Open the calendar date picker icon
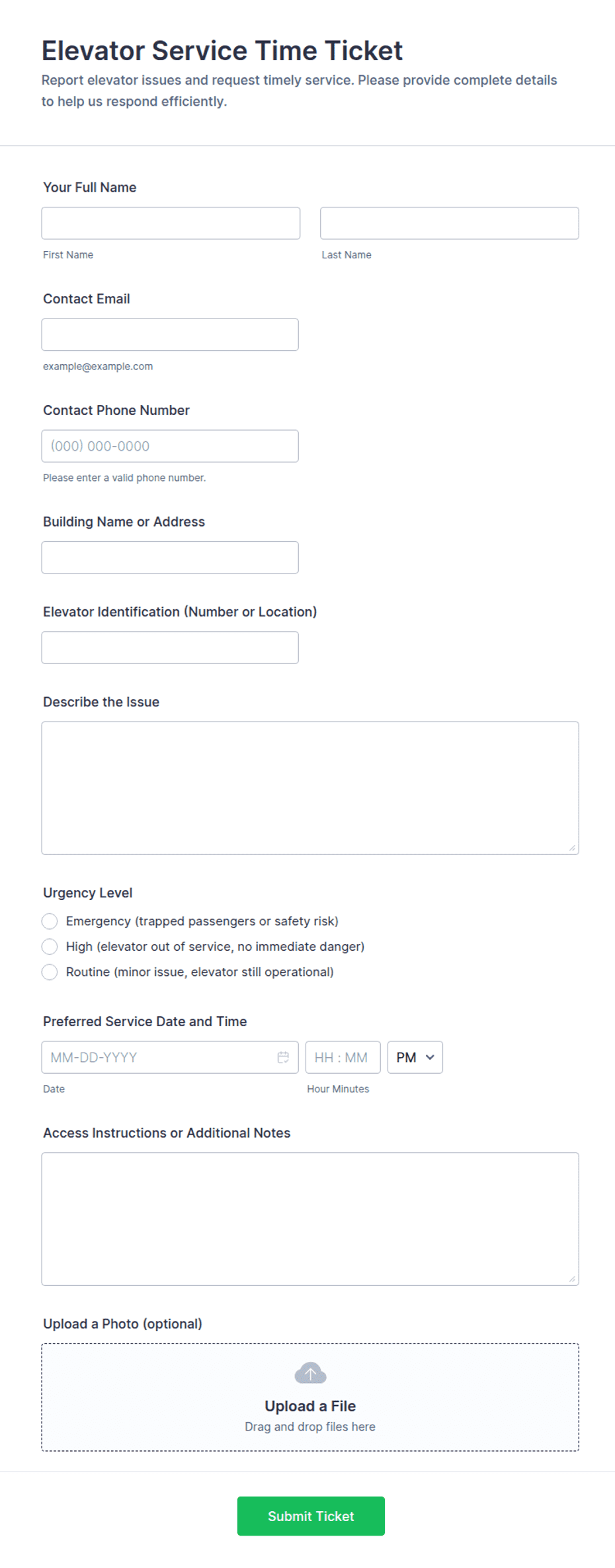The height and width of the screenshot is (1568, 615). pyautogui.click(x=283, y=1057)
